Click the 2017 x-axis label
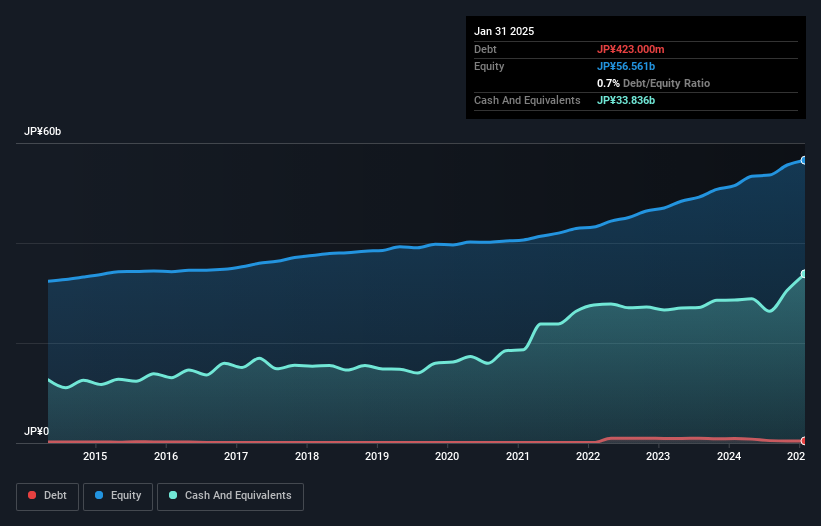 (x=236, y=456)
